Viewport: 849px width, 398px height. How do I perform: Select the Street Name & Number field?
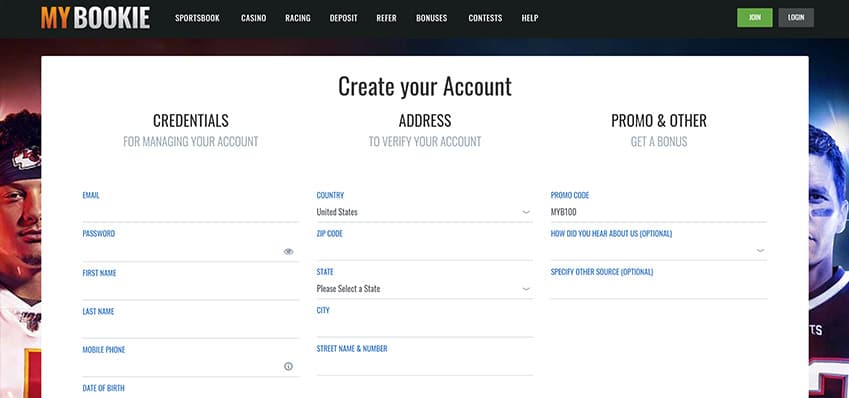[424, 366]
